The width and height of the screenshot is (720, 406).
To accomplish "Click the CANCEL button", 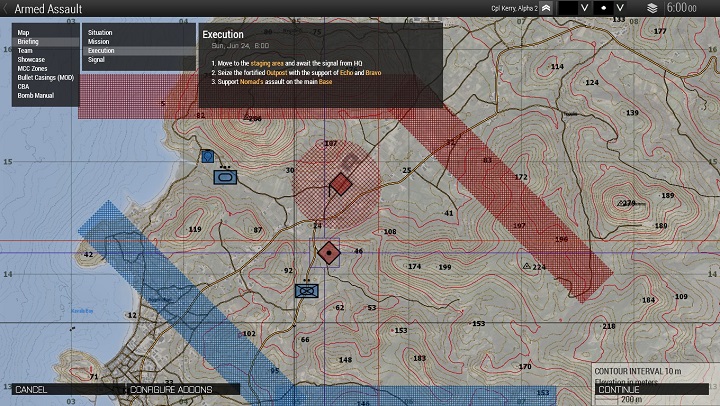I will (x=68, y=389).
